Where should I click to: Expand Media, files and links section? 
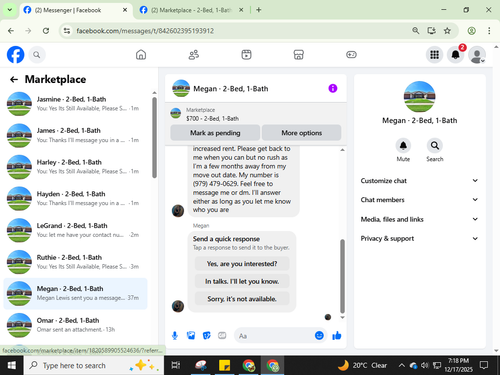coord(419,219)
